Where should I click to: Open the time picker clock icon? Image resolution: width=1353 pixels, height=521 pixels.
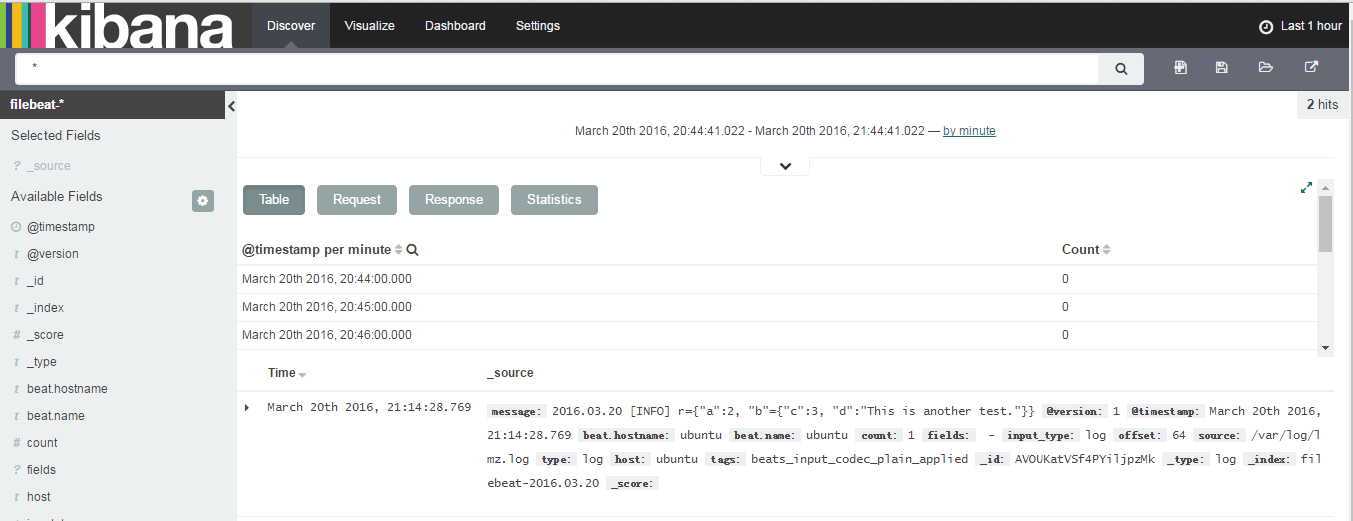point(1265,27)
